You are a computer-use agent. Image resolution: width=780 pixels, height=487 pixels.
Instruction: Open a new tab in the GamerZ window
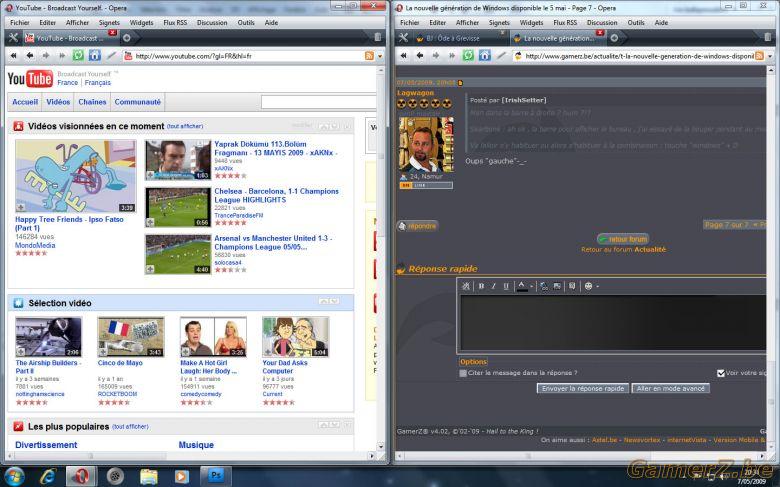(614, 38)
